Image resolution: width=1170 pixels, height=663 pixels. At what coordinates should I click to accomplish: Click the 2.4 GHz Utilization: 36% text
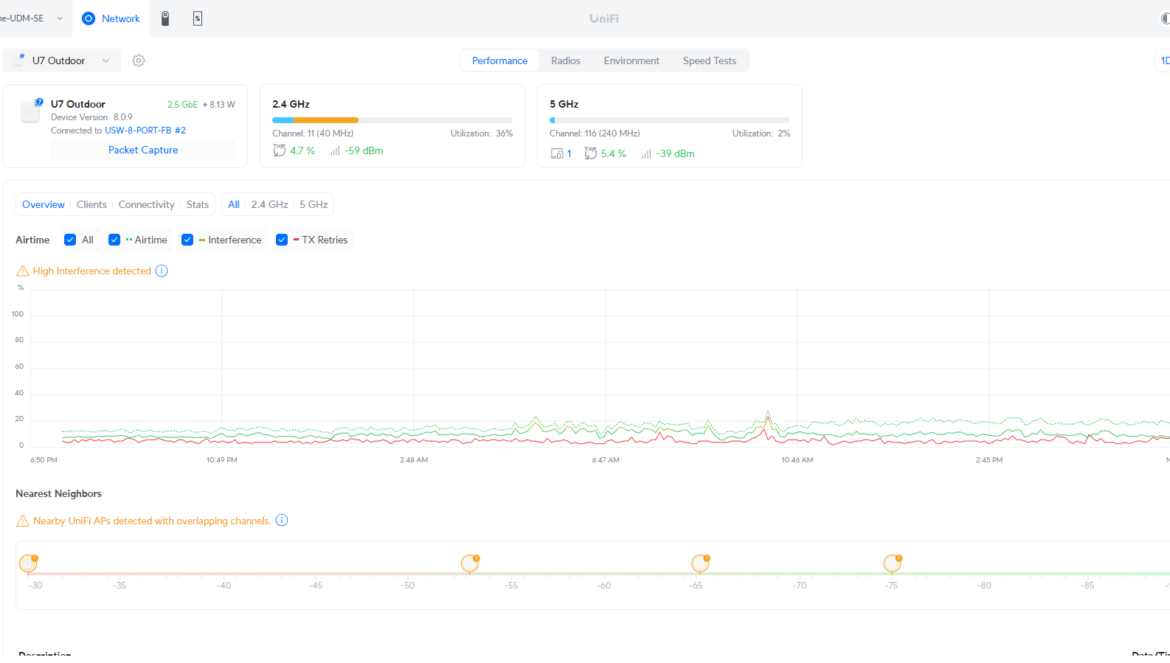click(481, 133)
